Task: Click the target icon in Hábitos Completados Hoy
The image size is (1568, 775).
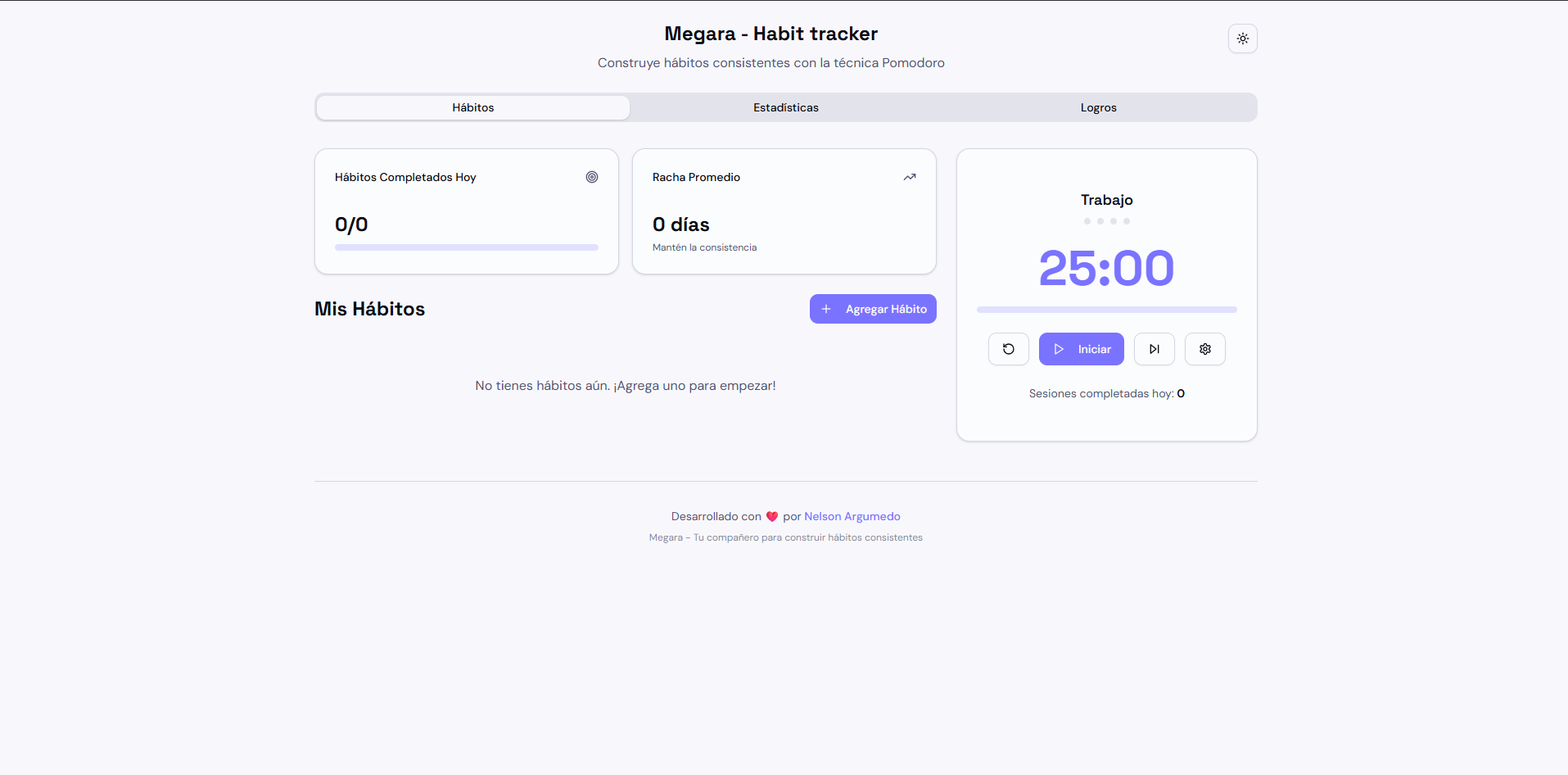Action: 592,177
